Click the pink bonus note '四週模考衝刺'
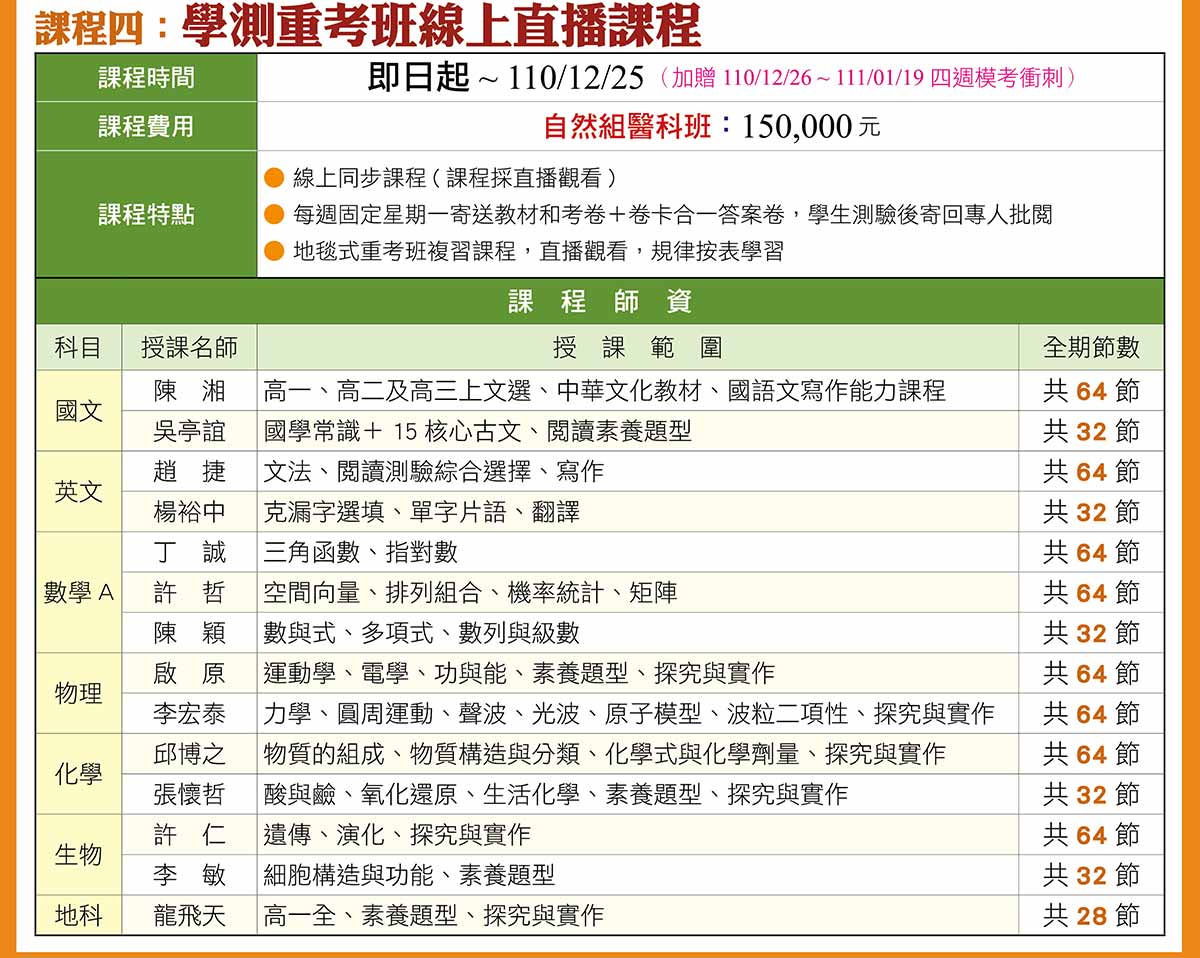 (x=1000, y=78)
